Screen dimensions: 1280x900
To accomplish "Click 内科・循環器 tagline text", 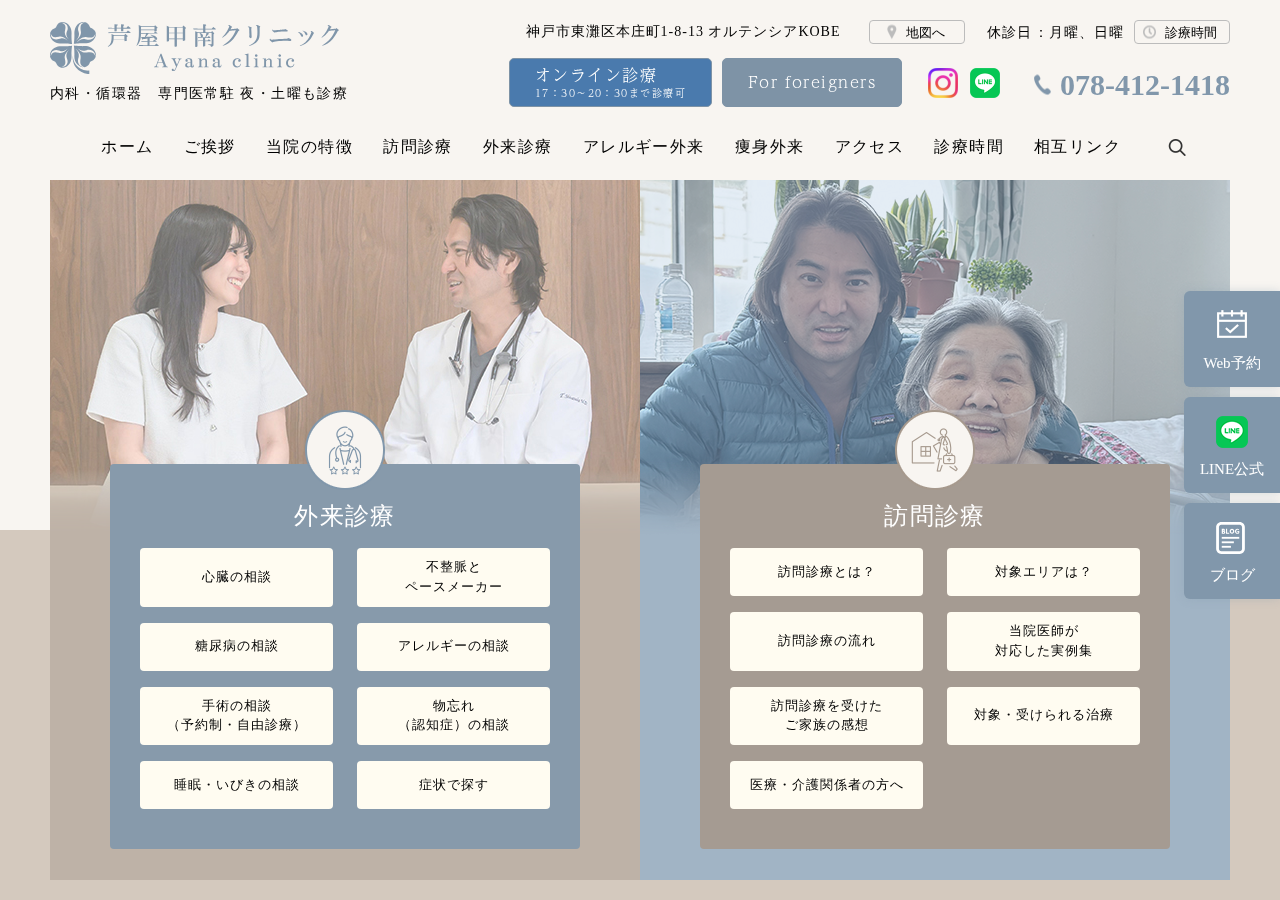I will click(199, 93).
